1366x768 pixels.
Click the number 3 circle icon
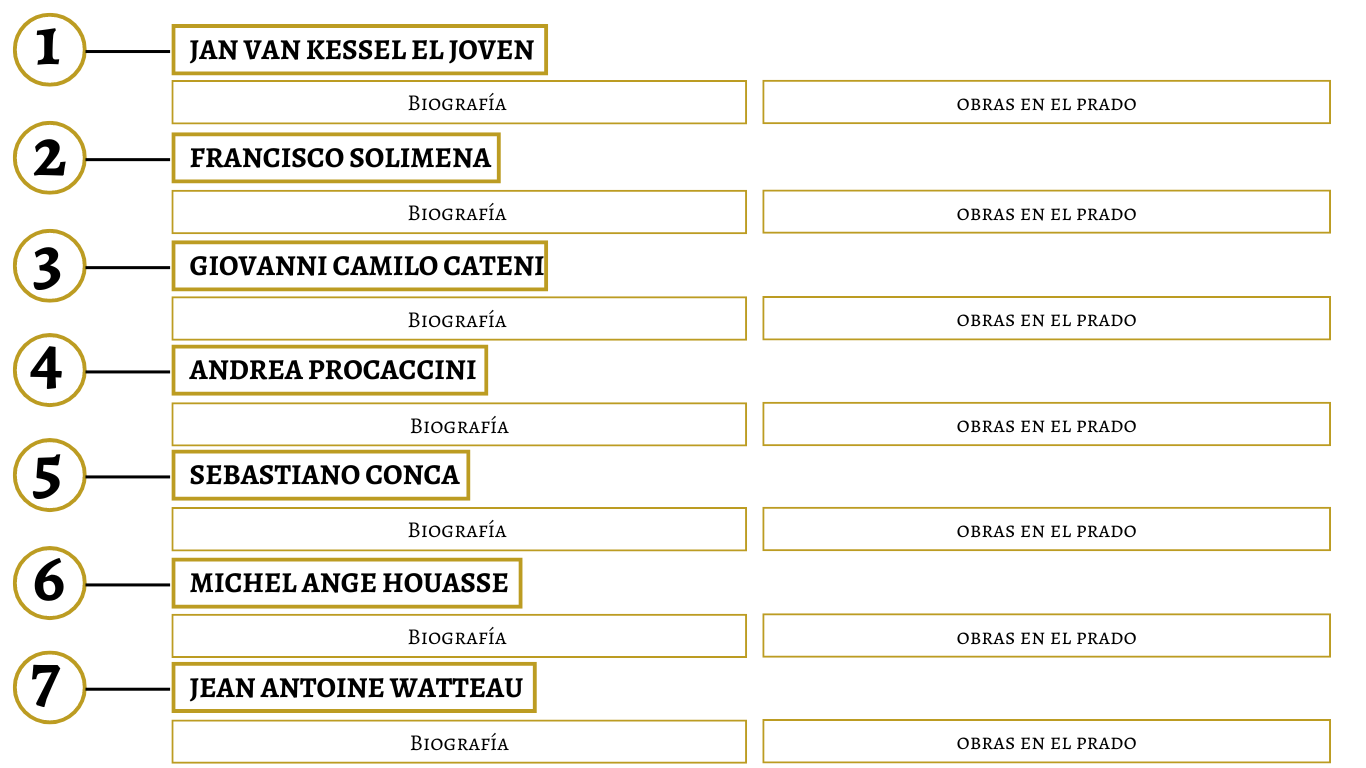[49, 266]
